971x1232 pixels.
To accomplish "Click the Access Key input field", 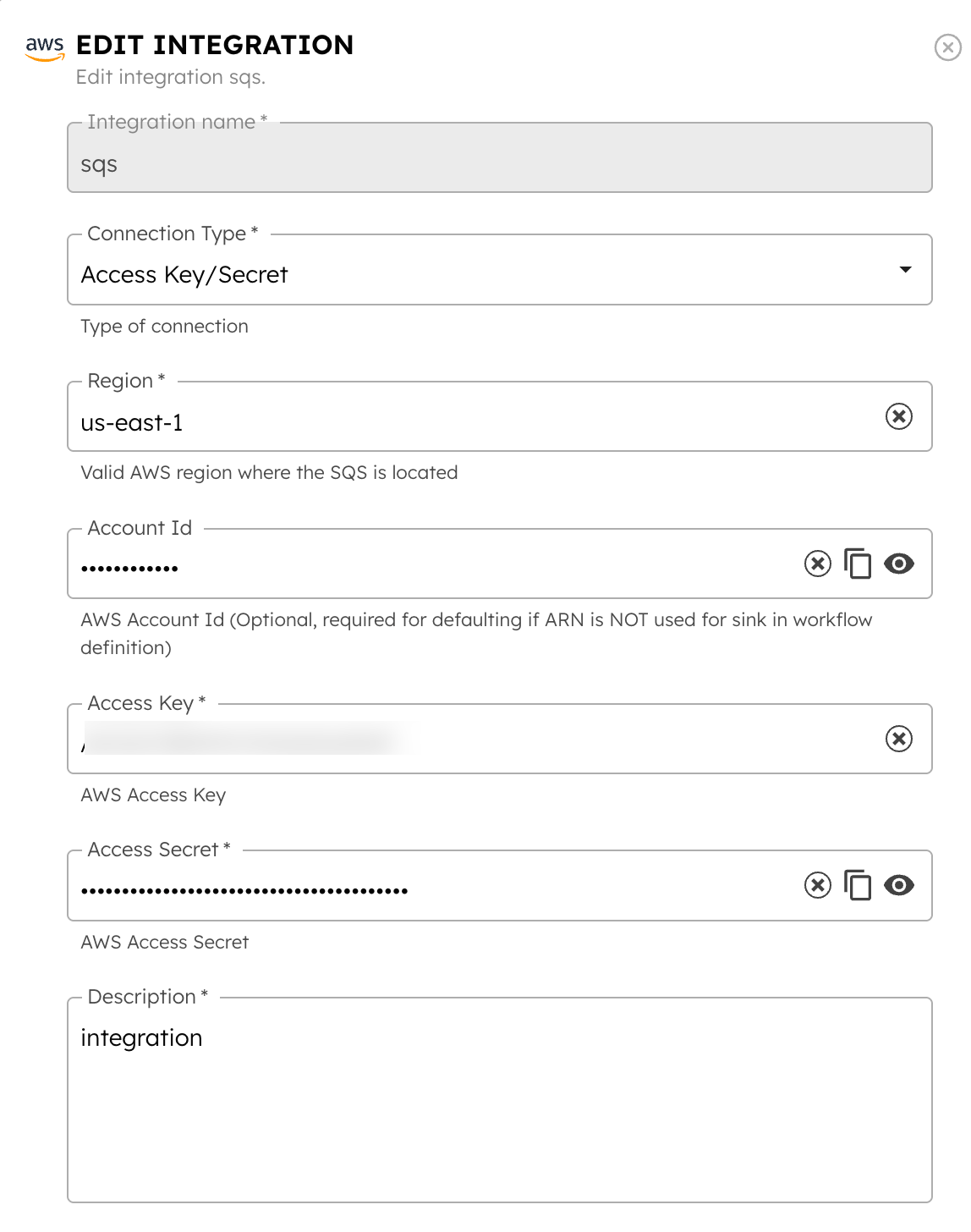I will click(338, 745).
